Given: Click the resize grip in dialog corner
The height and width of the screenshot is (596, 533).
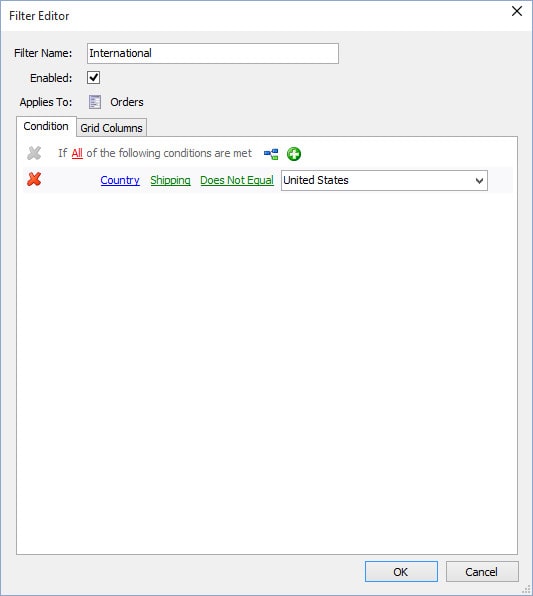Looking at the screenshot, I should 527,590.
